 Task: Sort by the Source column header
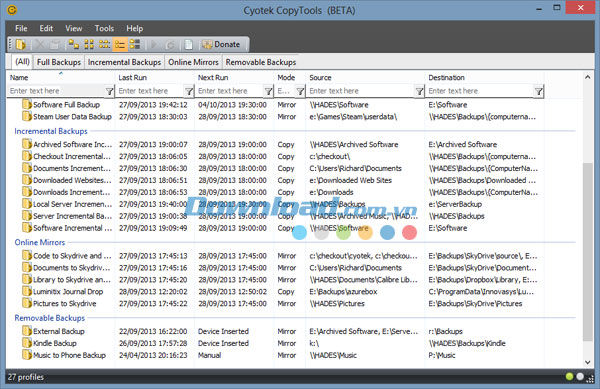point(365,77)
